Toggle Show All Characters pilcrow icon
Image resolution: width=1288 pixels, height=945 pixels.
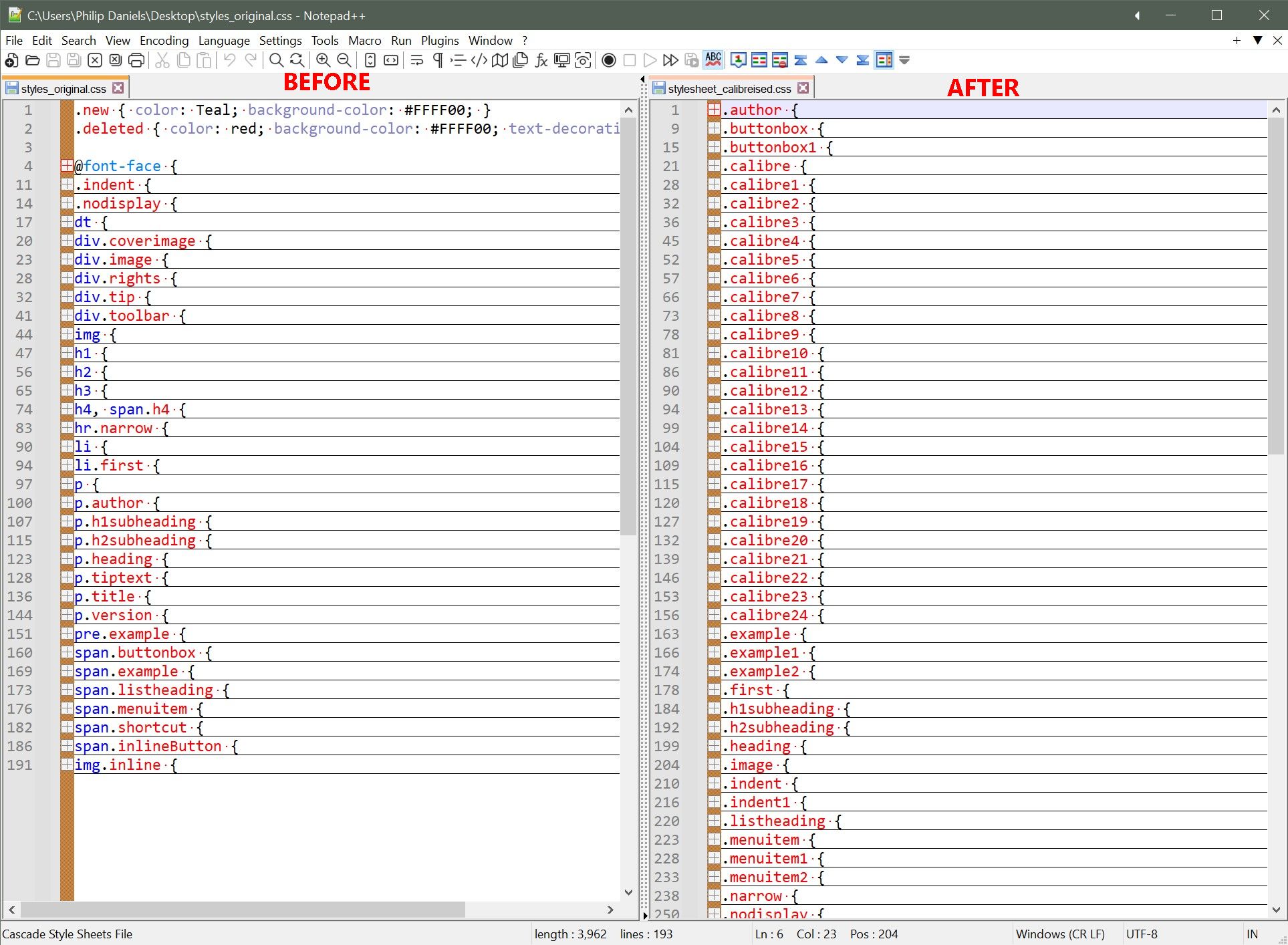pyautogui.click(x=438, y=61)
